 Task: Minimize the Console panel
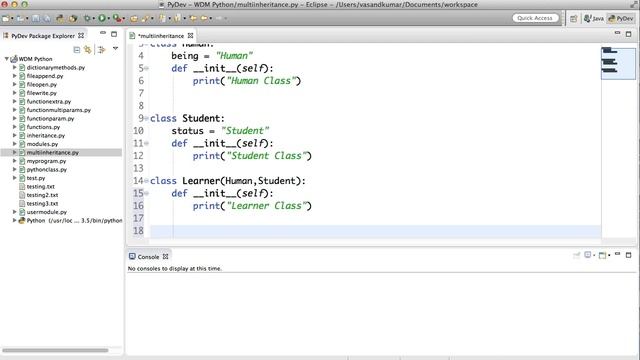click(x=617, y=254)
